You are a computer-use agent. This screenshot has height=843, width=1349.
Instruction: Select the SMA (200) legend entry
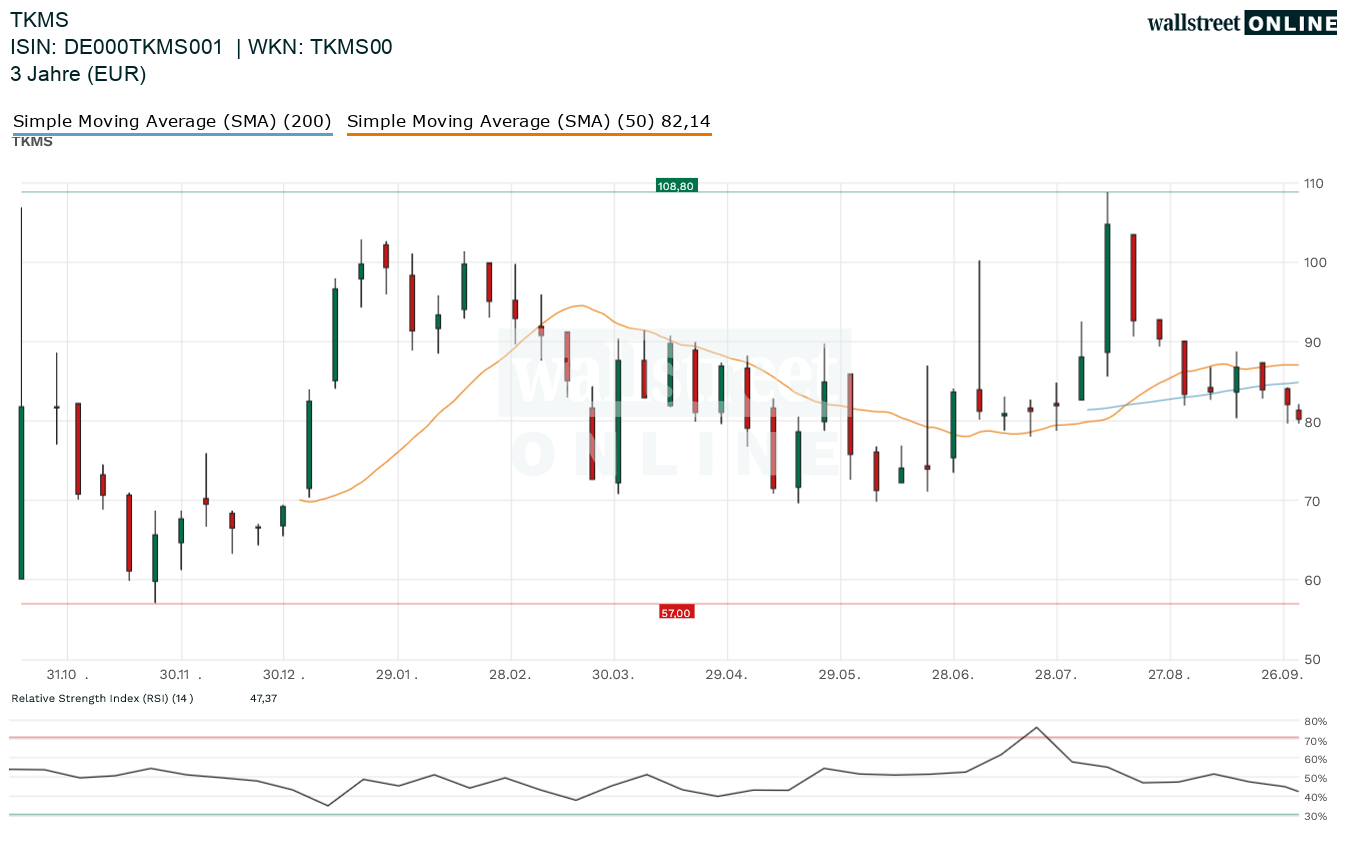pyautogui.click(x=172, y=122)
